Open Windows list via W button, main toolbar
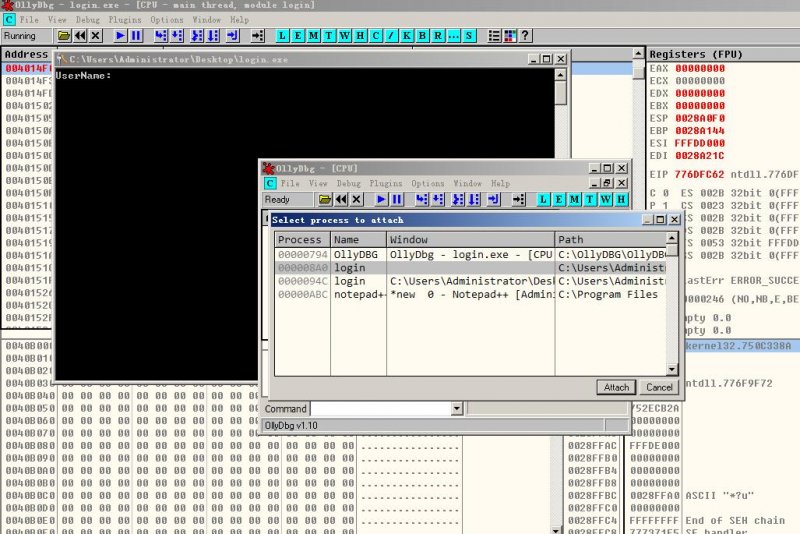This screenshot has width=800, height=534. click(344, 36)
